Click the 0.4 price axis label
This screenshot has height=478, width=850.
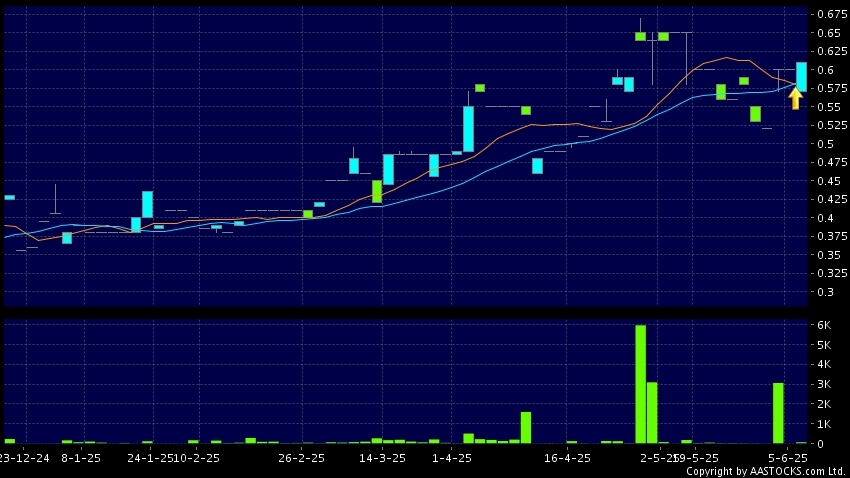826,218
